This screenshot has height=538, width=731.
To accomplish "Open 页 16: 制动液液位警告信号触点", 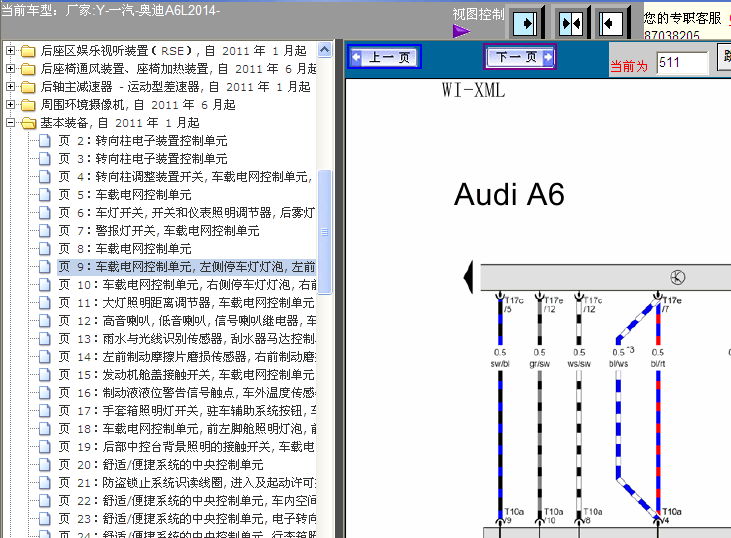I will coord(187,393).
